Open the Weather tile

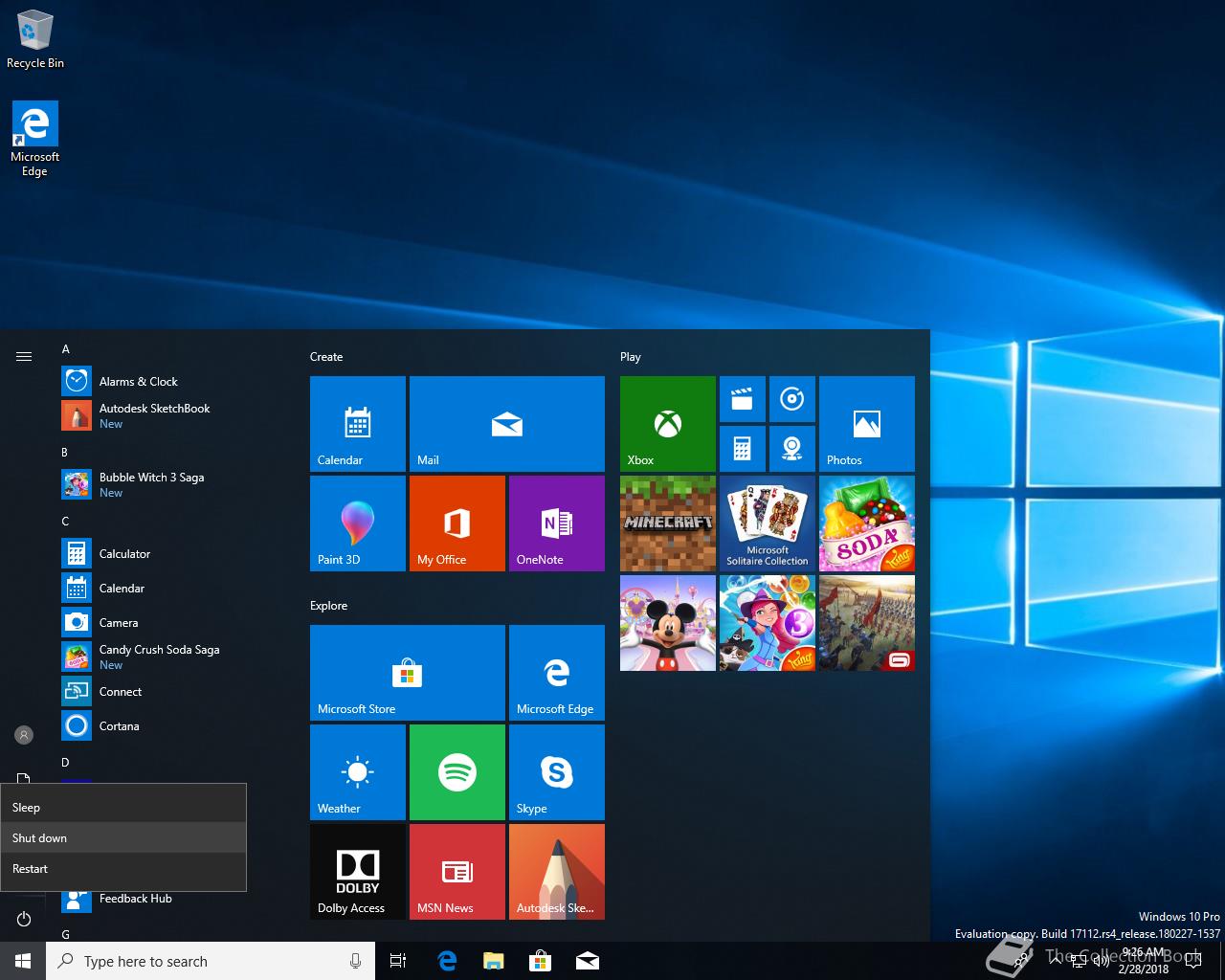pyautogui.click(x=358, y=772)
